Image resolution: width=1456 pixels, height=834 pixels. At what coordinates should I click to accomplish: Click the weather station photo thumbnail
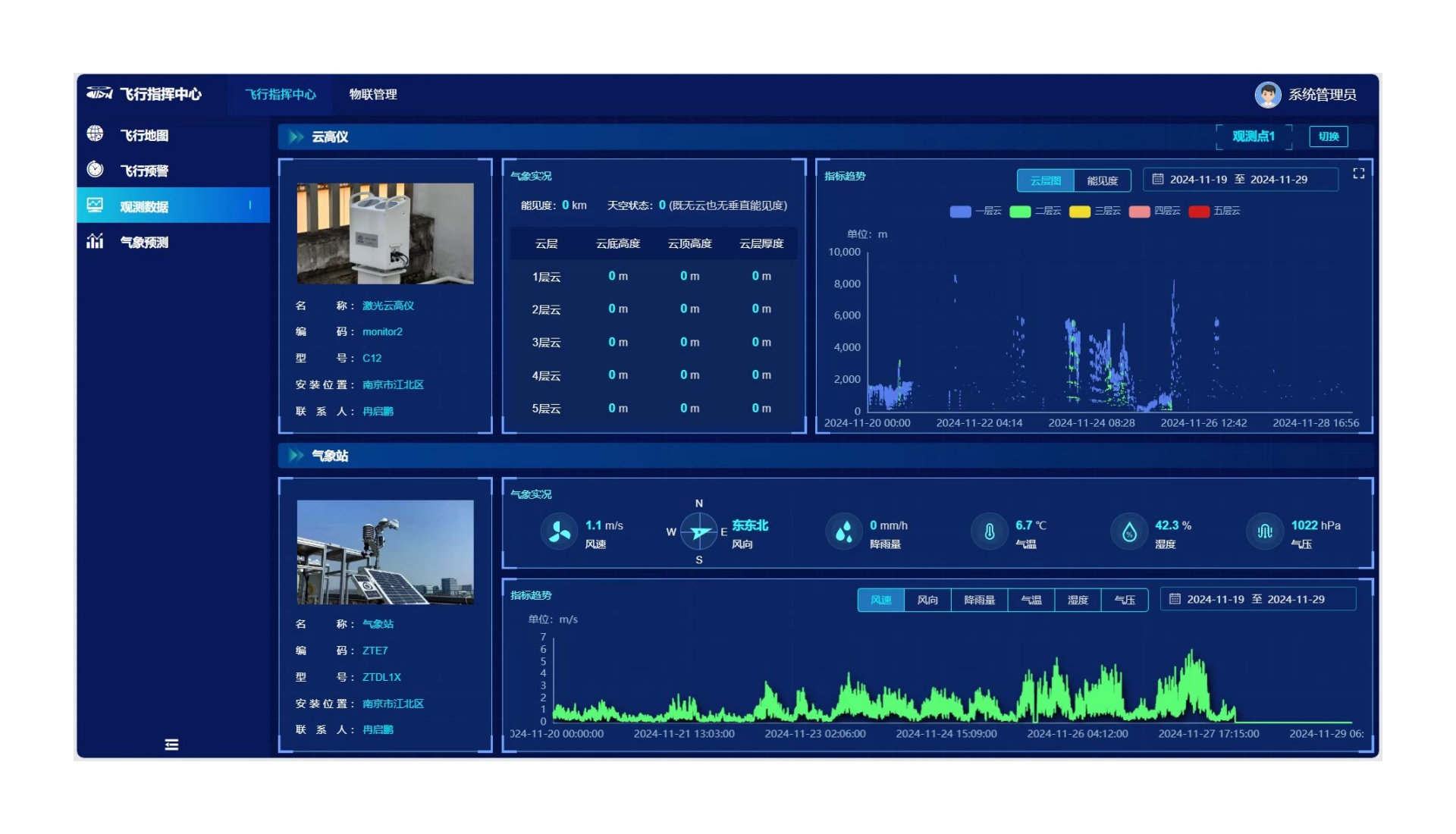(x=385, y=552)
